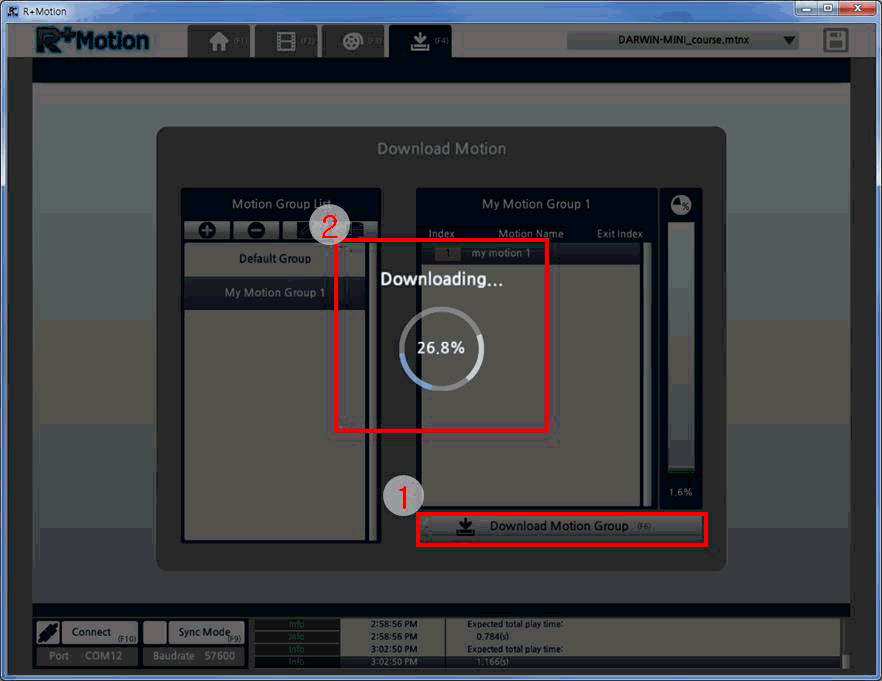Remove motion group with minus icon

[x=256, y=230]
